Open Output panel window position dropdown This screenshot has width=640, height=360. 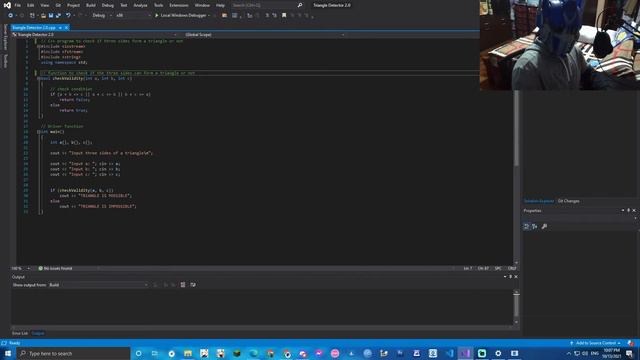tap(505, 277)
